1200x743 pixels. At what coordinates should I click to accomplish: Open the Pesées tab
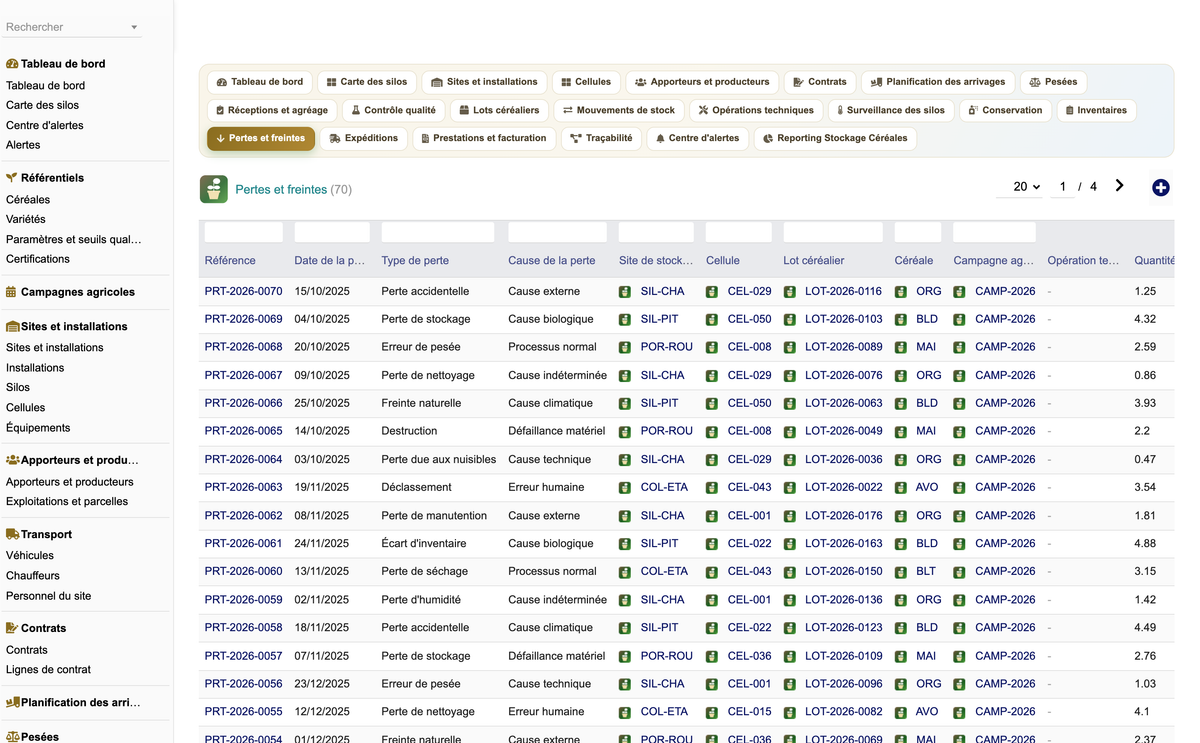click(x=1053, y=82)
